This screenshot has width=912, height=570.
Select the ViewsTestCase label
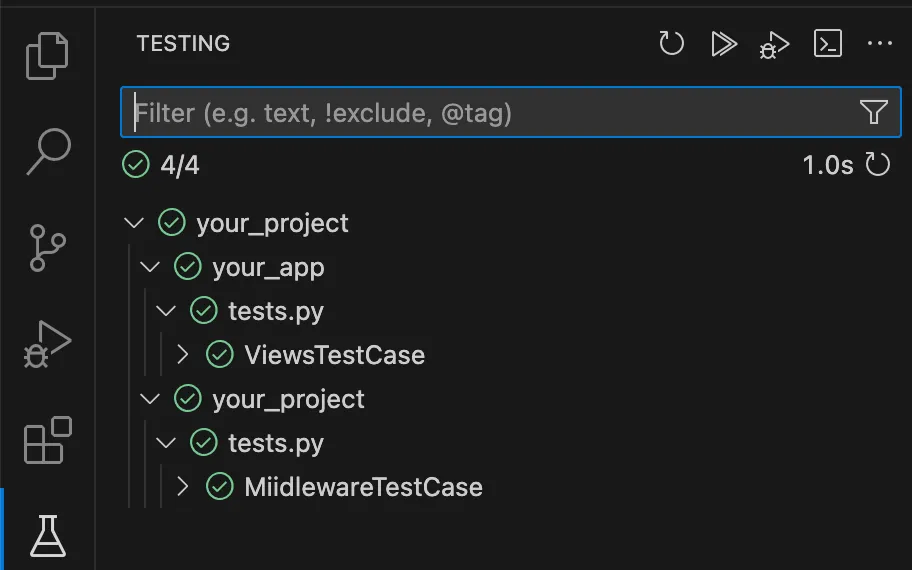coord(334,355)
